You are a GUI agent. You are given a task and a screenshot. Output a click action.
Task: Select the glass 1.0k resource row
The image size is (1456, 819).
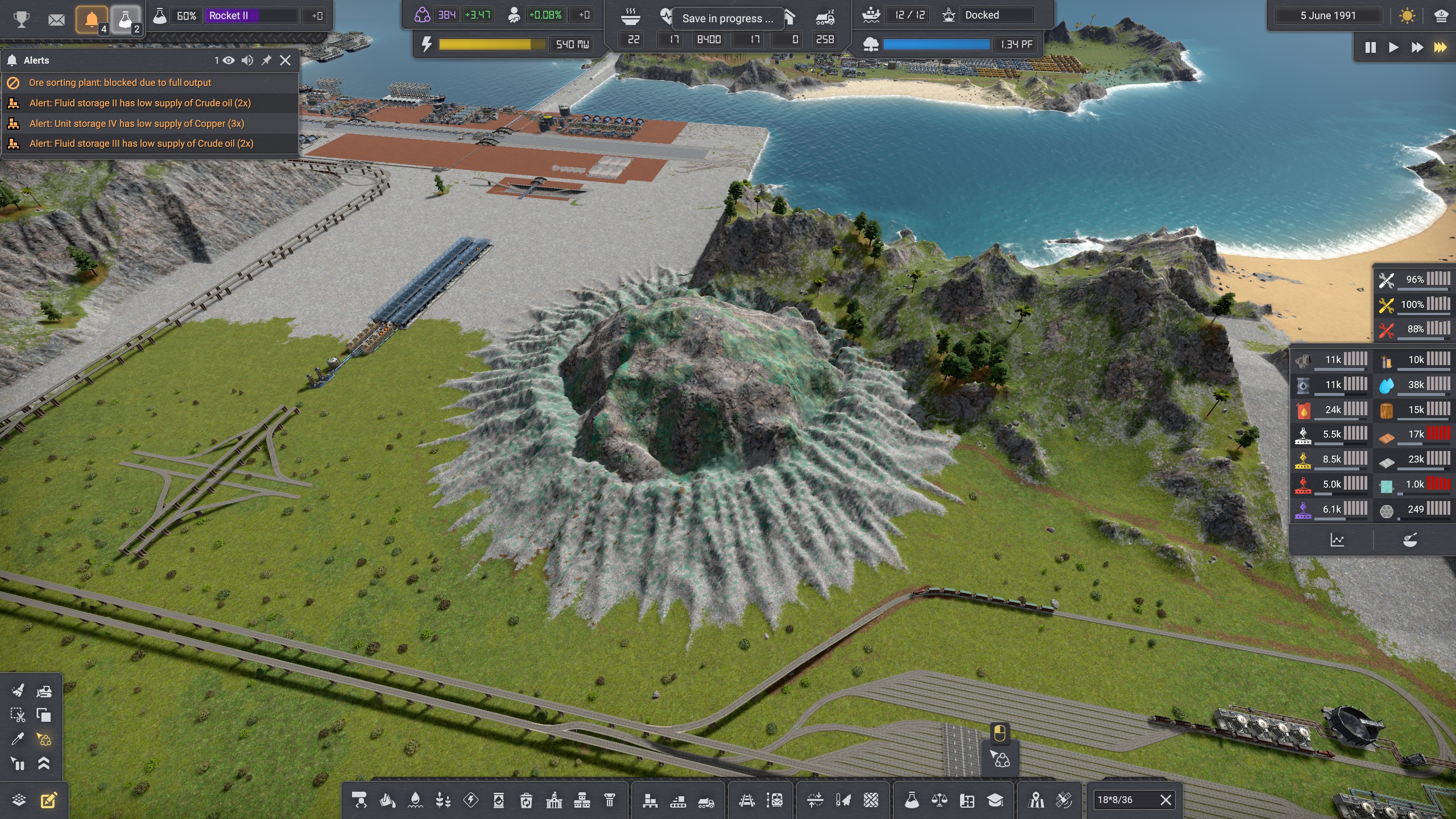(x=1414, y=485)
